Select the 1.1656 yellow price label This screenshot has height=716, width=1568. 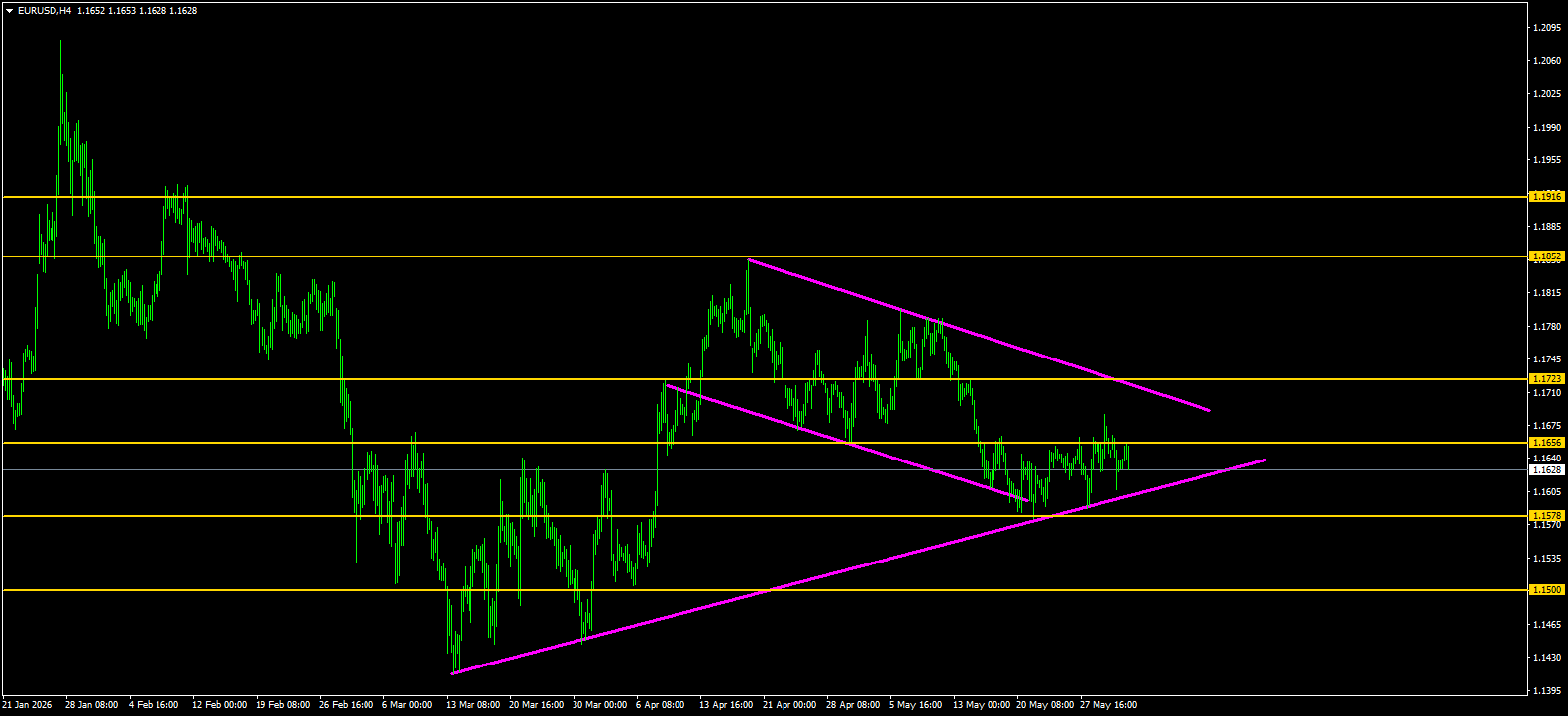pos(1547,443)
